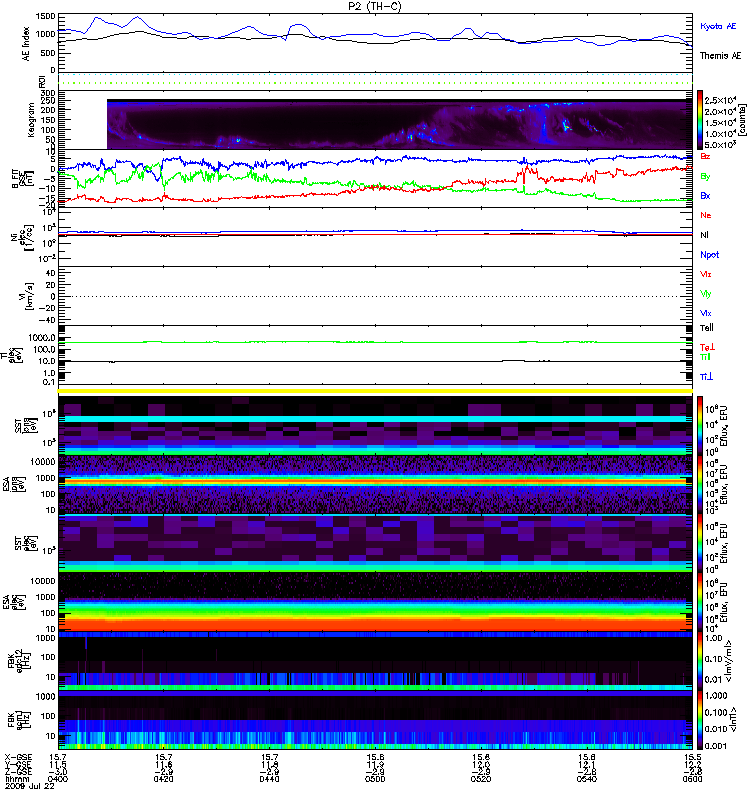Click the green Viy legend label
Viewport: 750px width, 800px height.
coord(705,293)
